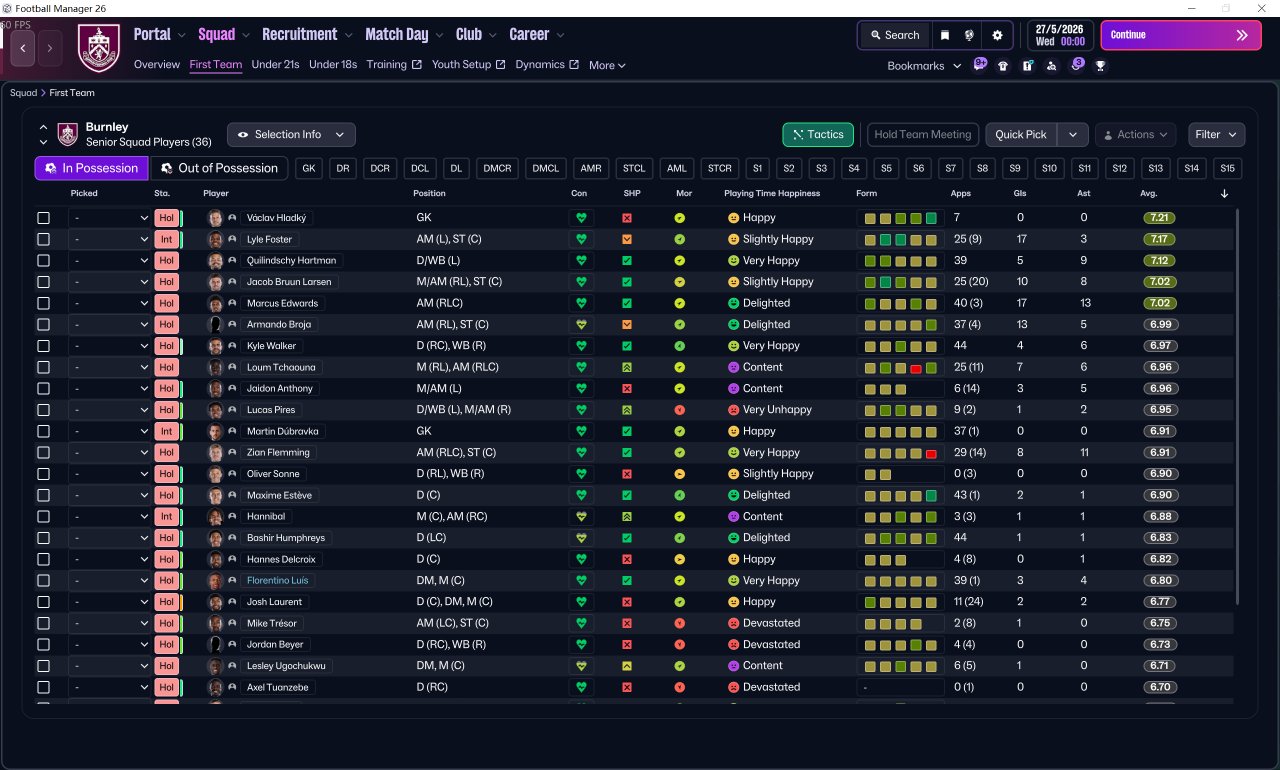The image size is (1280, 770).
Task: Click the Burnley club crest logo
Action: 98,48
